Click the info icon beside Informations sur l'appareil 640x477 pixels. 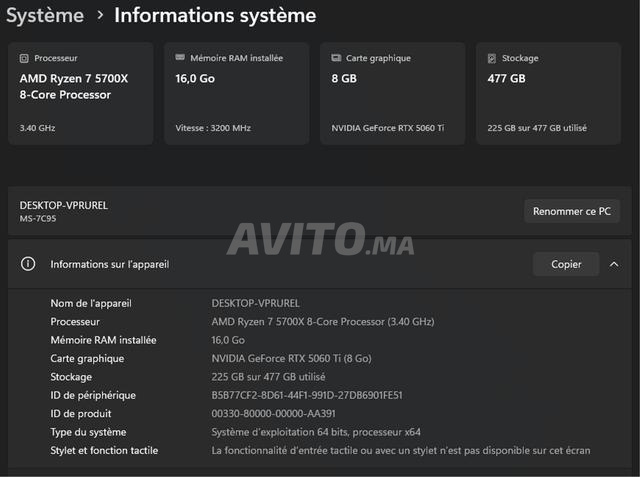click(x=28, y=264)
